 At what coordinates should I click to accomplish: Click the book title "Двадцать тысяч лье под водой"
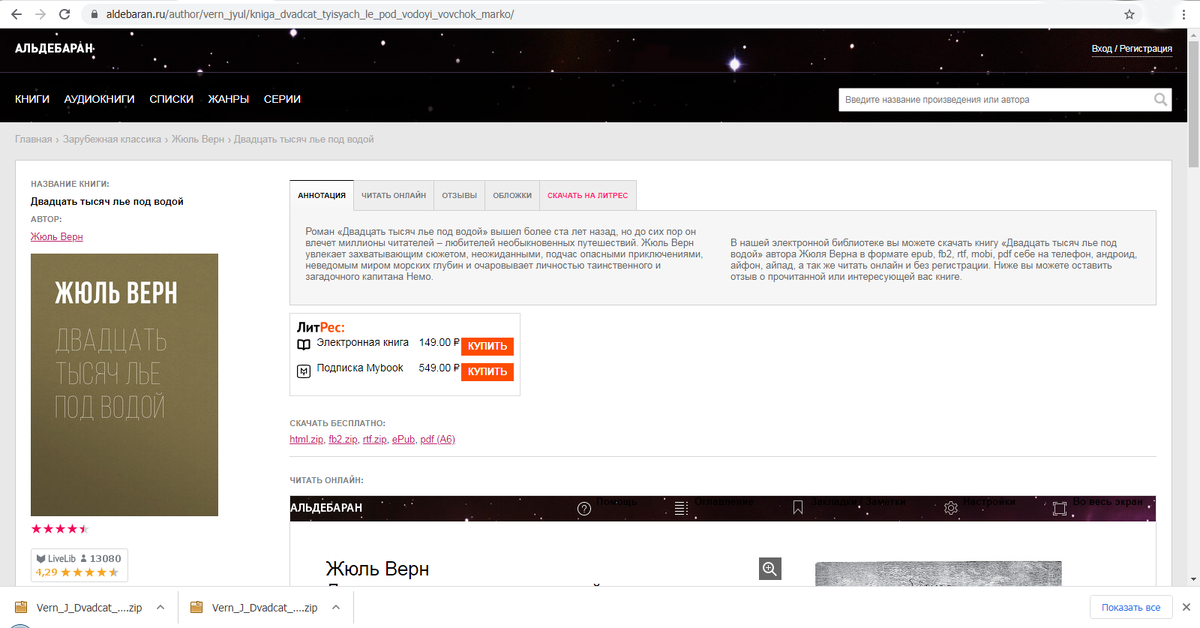click(107, 201)
